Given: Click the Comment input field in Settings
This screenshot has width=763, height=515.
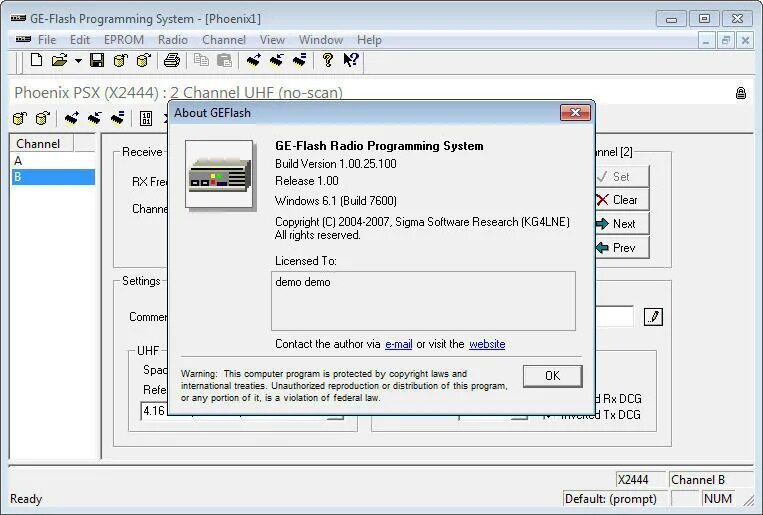Looking at the screenshot, I should tap(614, 317).
